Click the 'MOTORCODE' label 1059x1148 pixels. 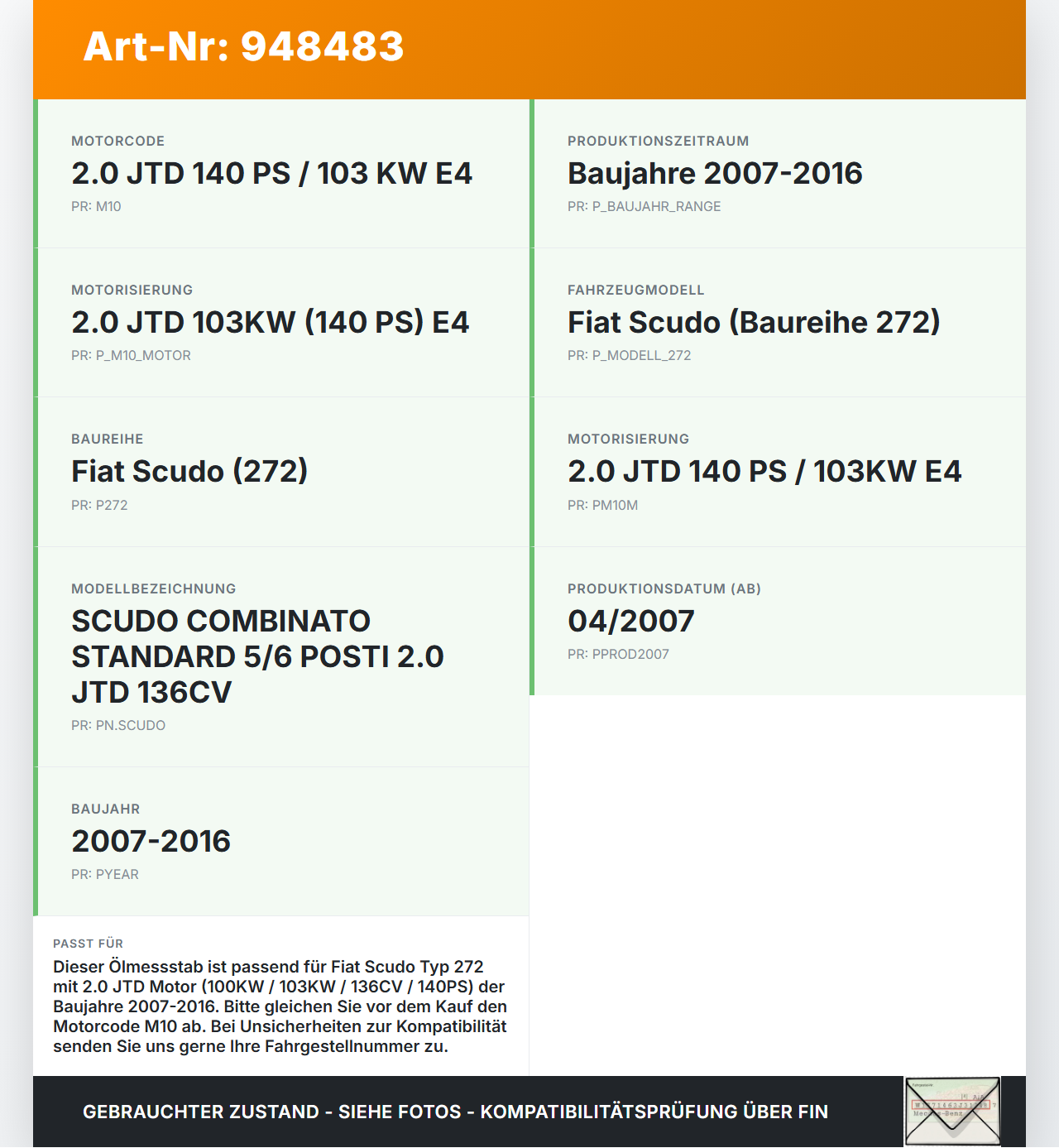click(x=118, y=142)
